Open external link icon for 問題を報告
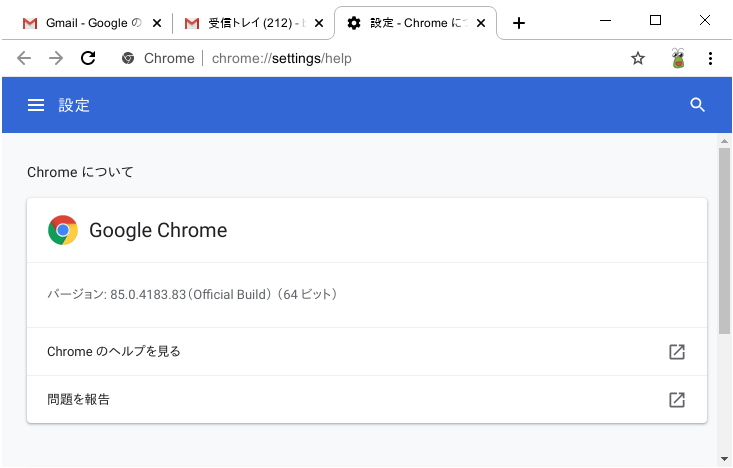 (677, 400)
